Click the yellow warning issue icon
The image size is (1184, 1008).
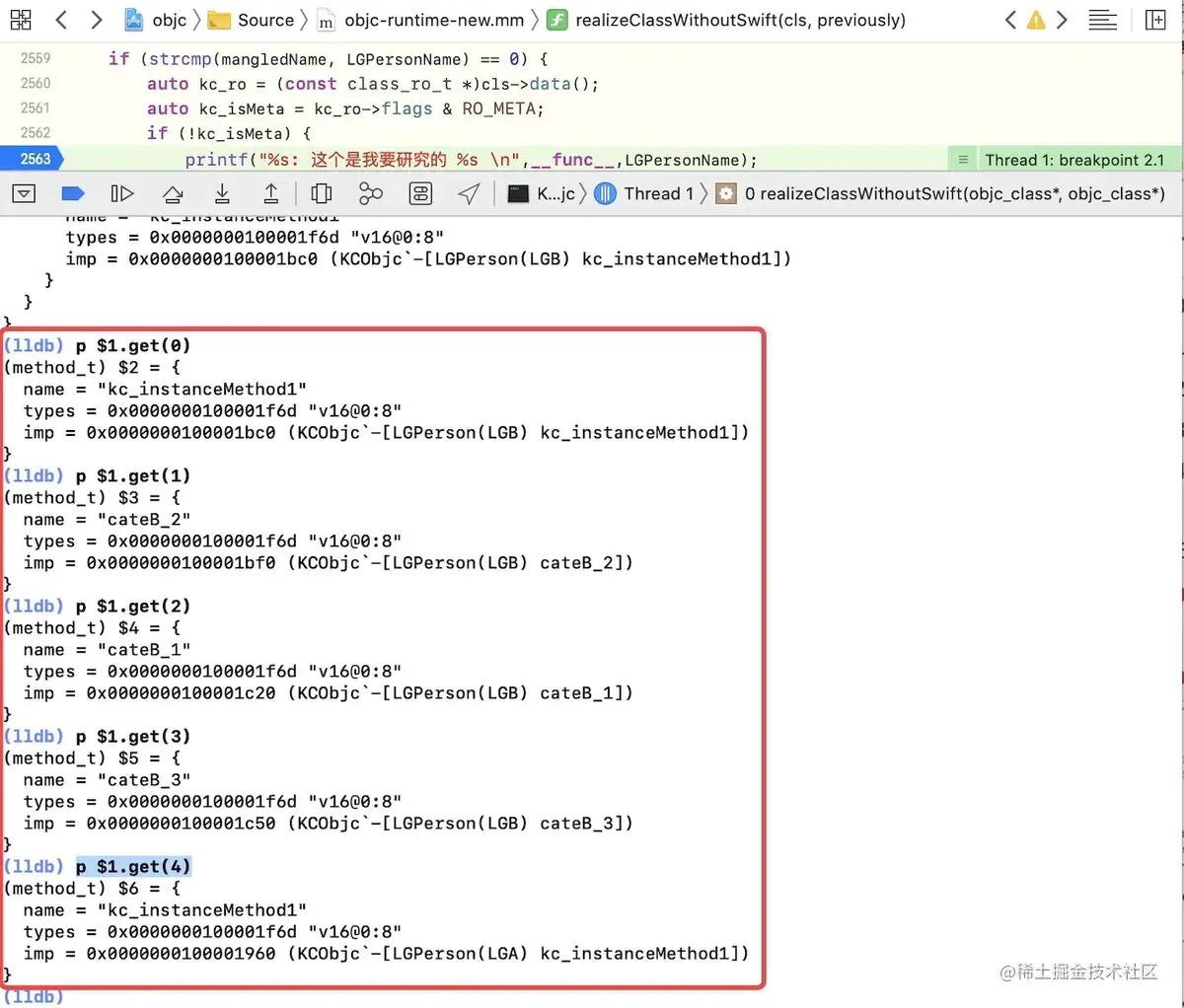point(1036,20)
